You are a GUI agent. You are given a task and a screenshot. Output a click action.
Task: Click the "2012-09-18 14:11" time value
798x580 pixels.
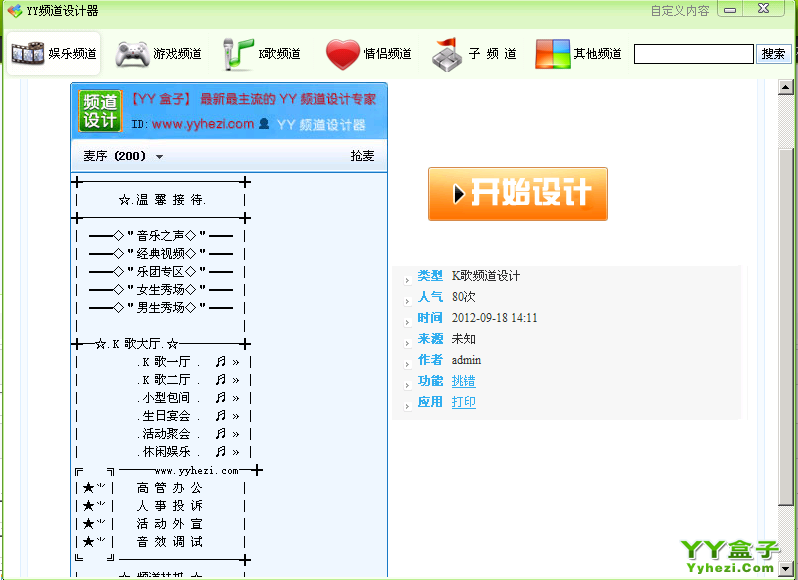click(x=494, y=318)
